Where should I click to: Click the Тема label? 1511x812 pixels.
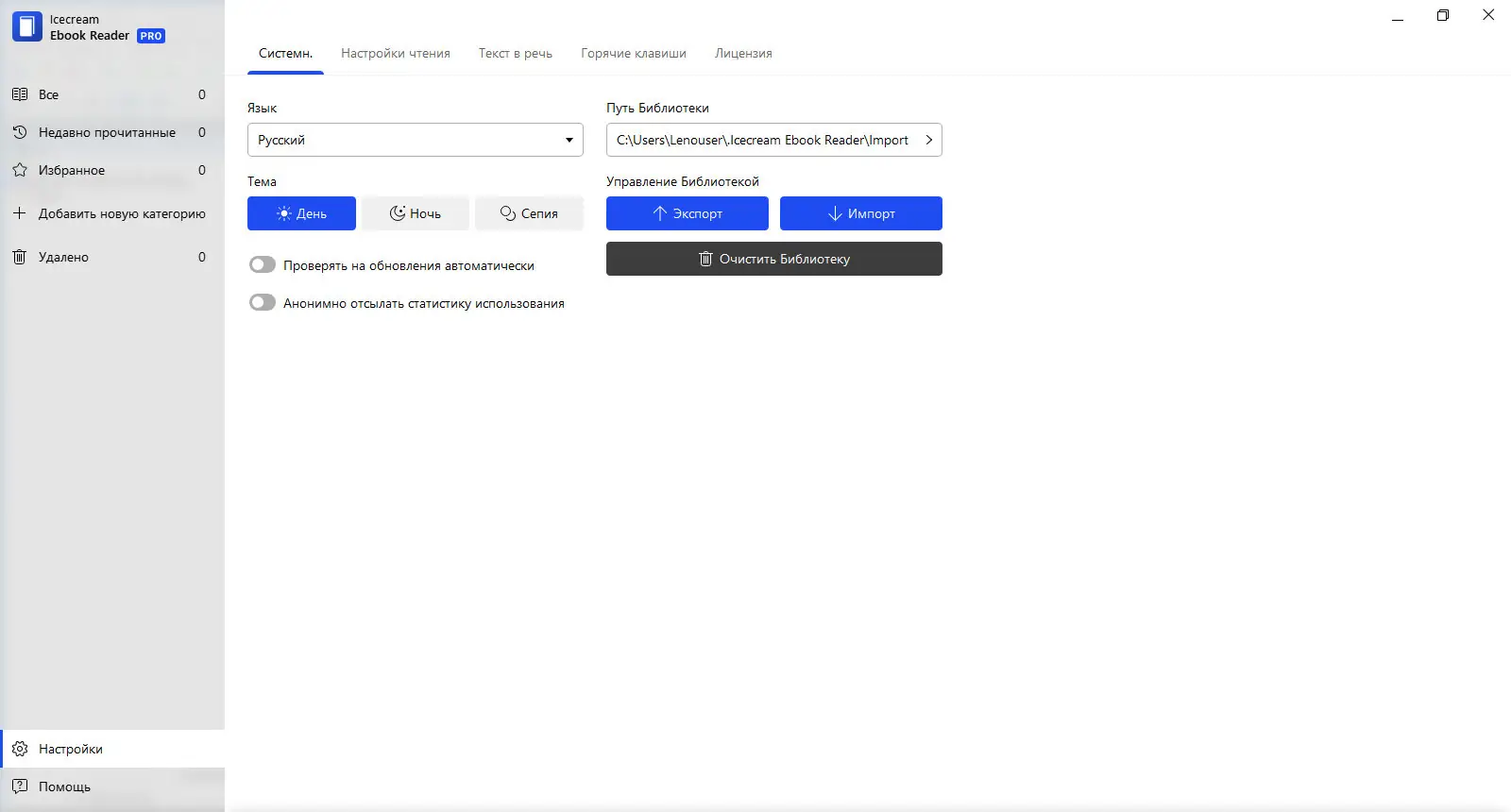point(262,181)
